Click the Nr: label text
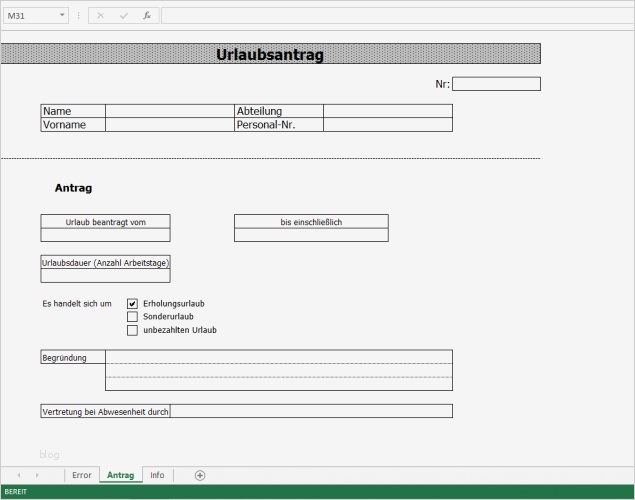This screenshot has height=500, width=635. pos(442,84)
